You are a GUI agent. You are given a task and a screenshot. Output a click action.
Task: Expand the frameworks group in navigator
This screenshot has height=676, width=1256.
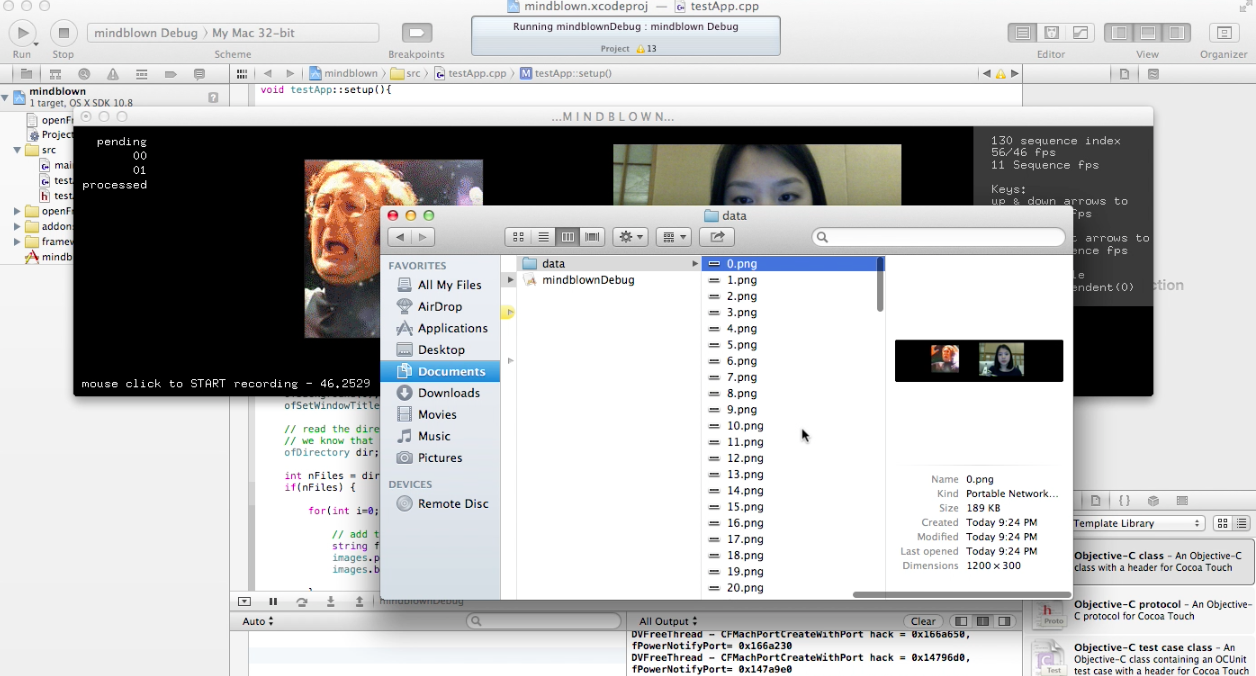pos(18,242)
